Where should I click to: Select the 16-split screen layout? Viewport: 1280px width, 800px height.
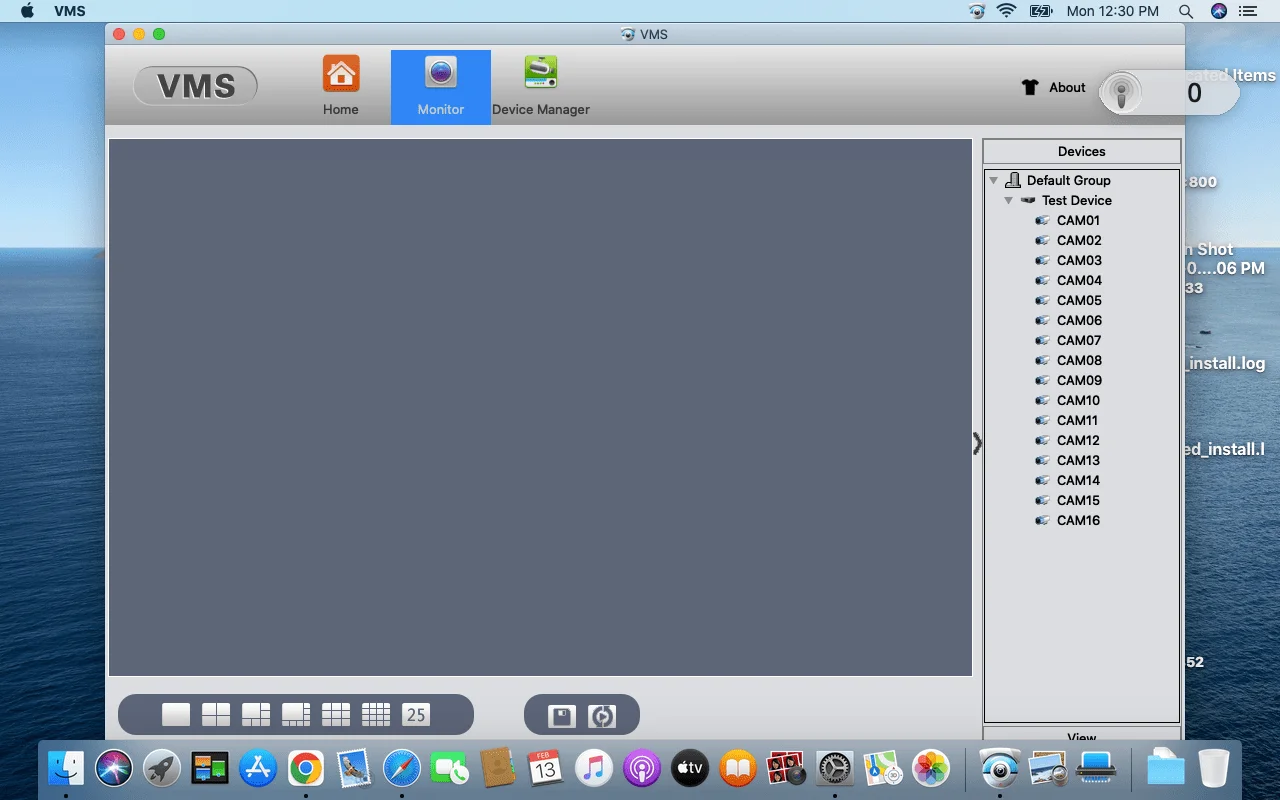[376, 714]
